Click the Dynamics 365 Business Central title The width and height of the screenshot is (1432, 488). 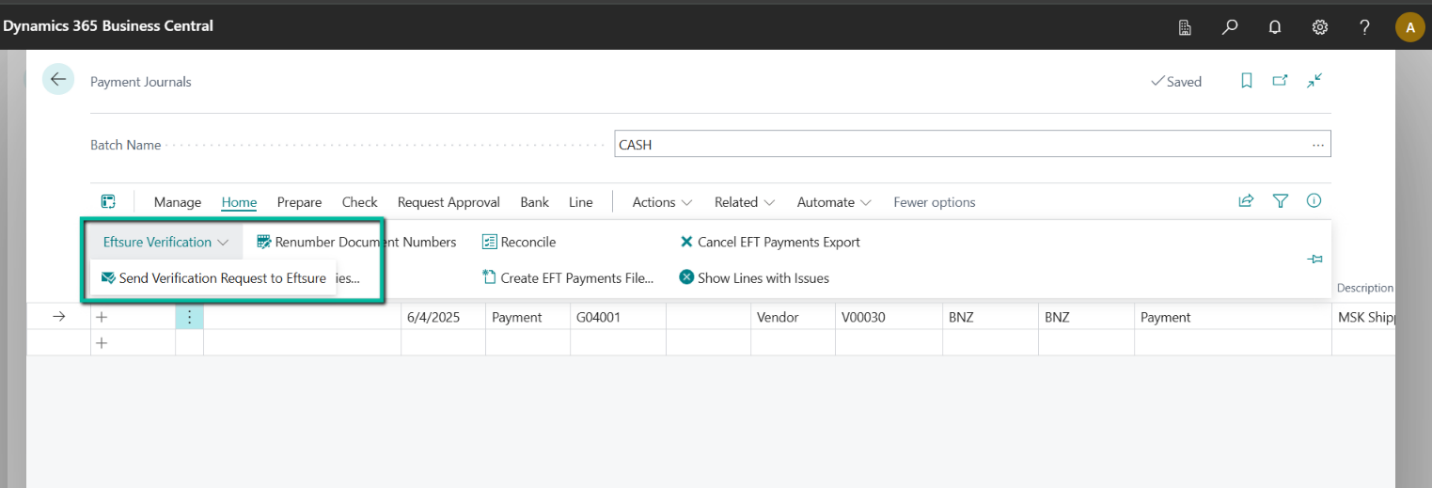point(108,26)
